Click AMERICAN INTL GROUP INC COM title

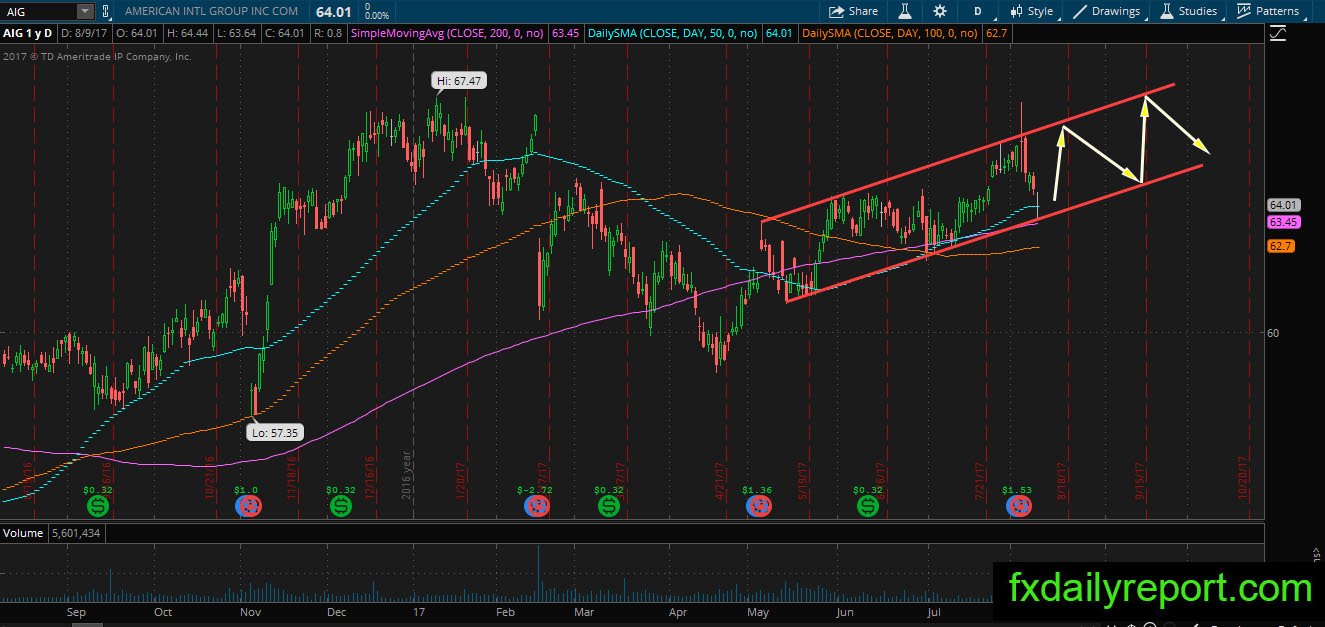point(212,11)
